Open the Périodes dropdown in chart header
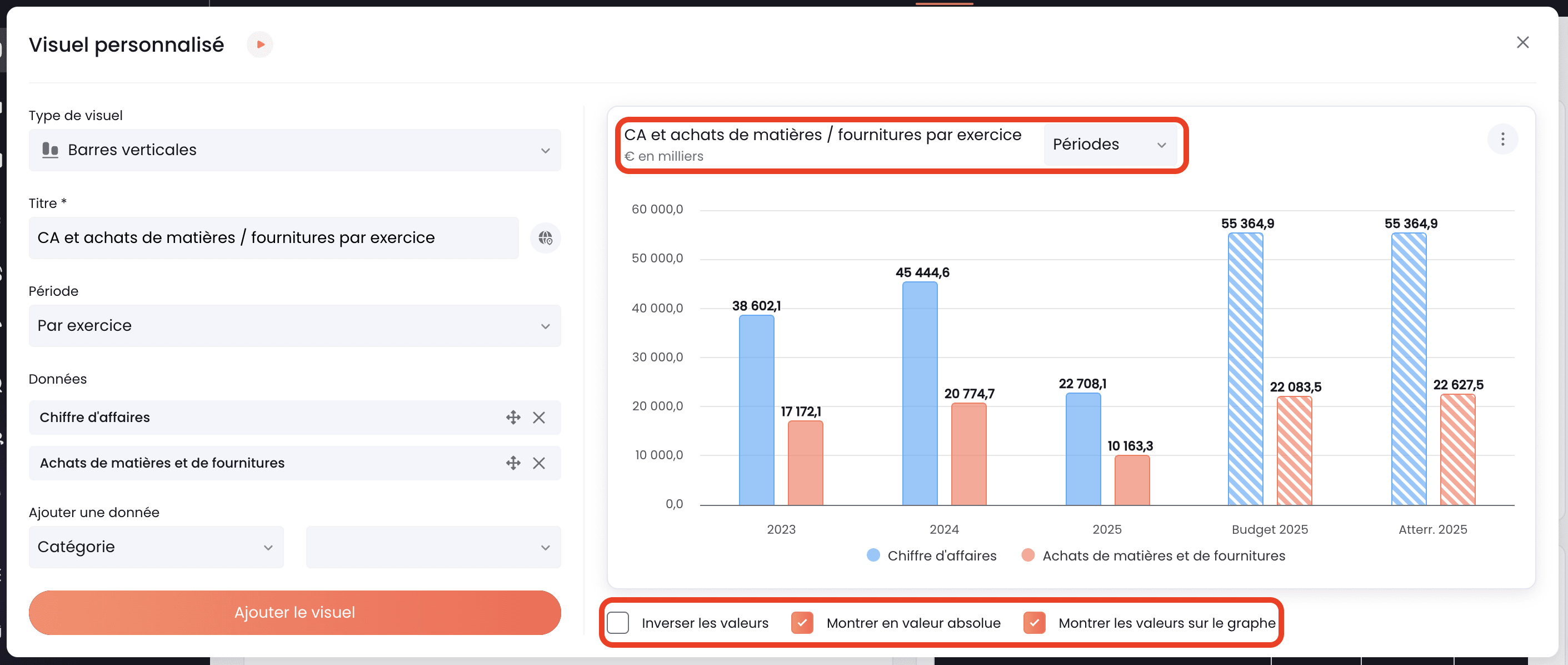 click(x=1109, y=145)
